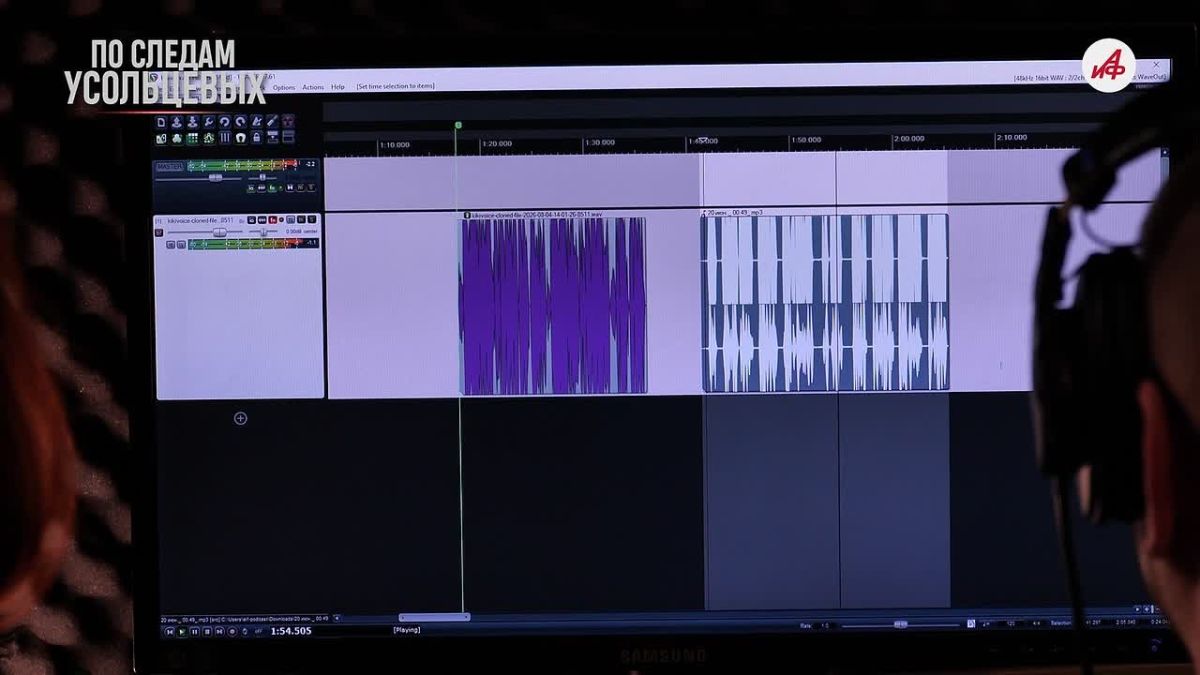Open the Actions menu
This screenshot has width=1200, height=675.
(313, 87)
